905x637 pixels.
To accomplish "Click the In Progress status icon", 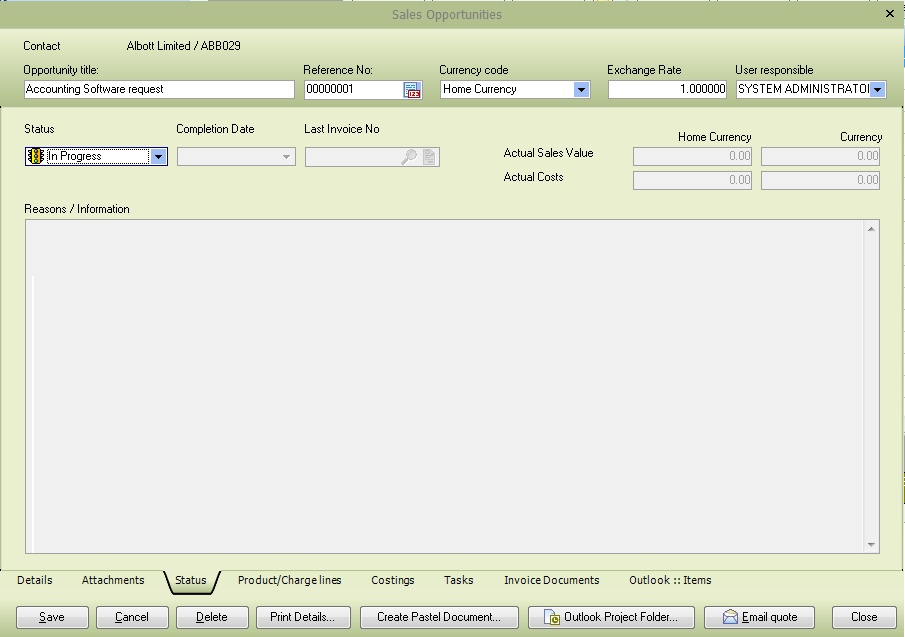I will coord(35,156).
